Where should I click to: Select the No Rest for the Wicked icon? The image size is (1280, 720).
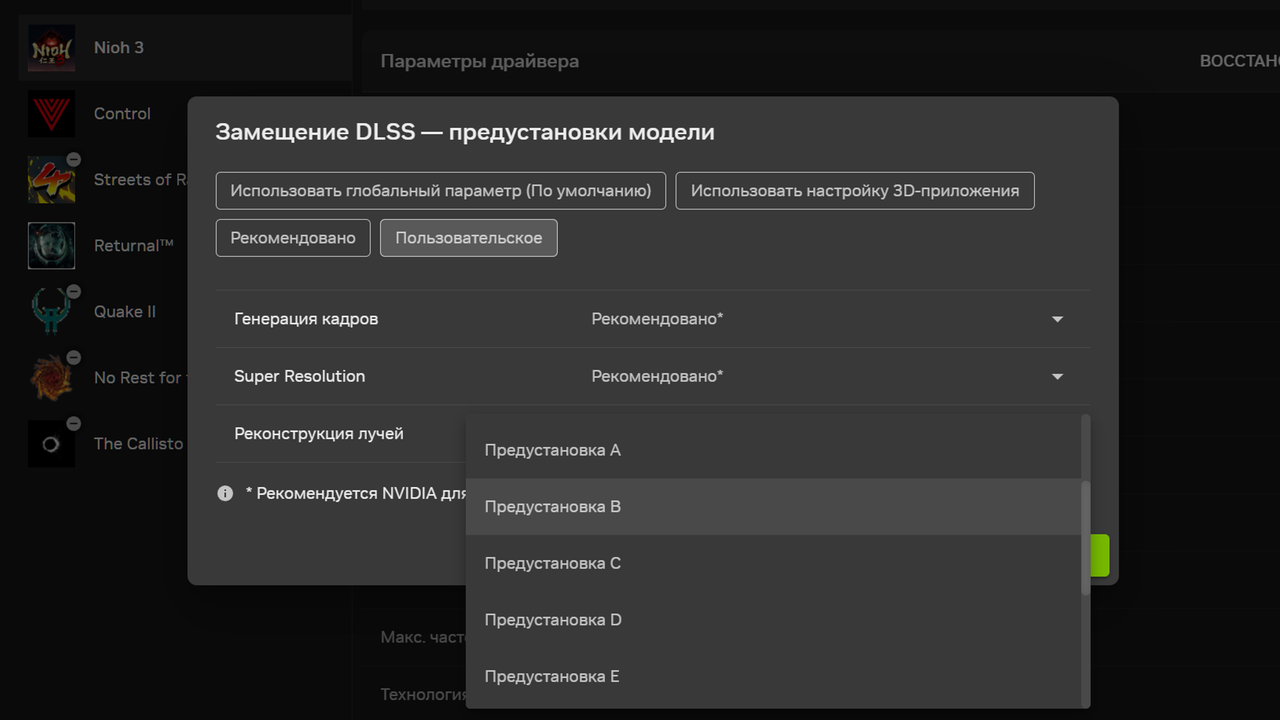click(x=51, y=378)
